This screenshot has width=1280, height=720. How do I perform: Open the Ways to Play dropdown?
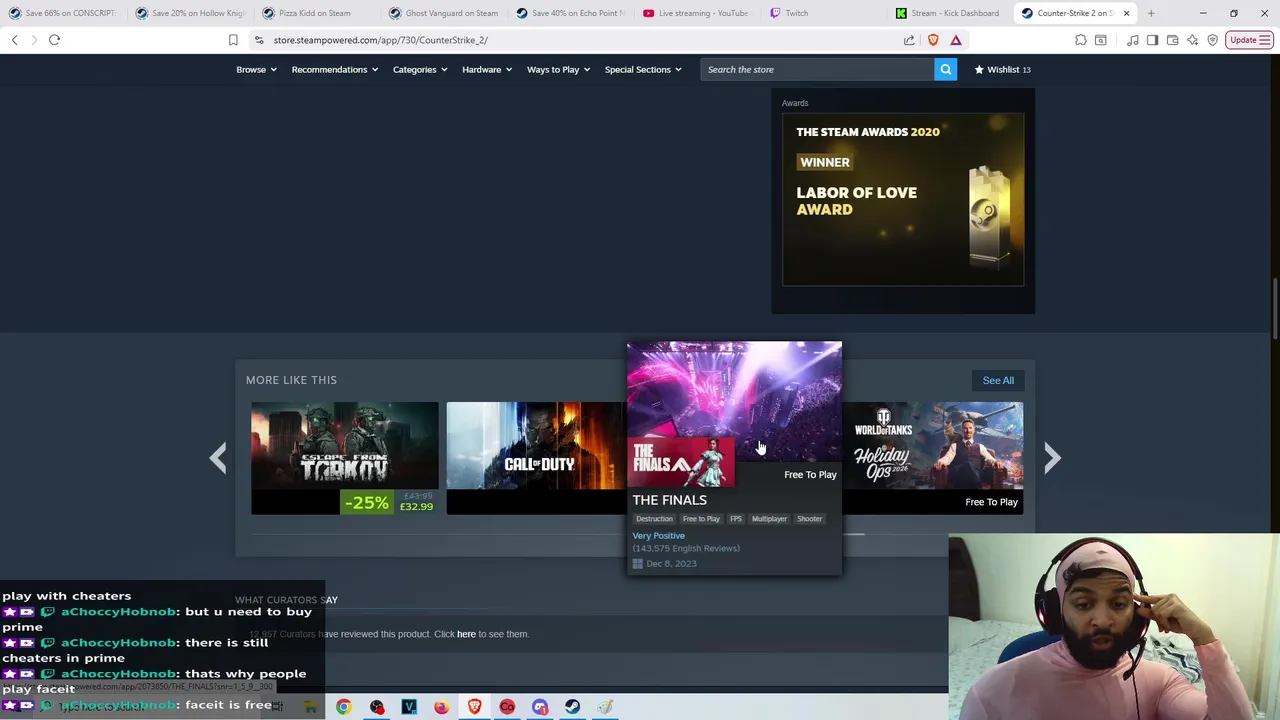(558, 69)
